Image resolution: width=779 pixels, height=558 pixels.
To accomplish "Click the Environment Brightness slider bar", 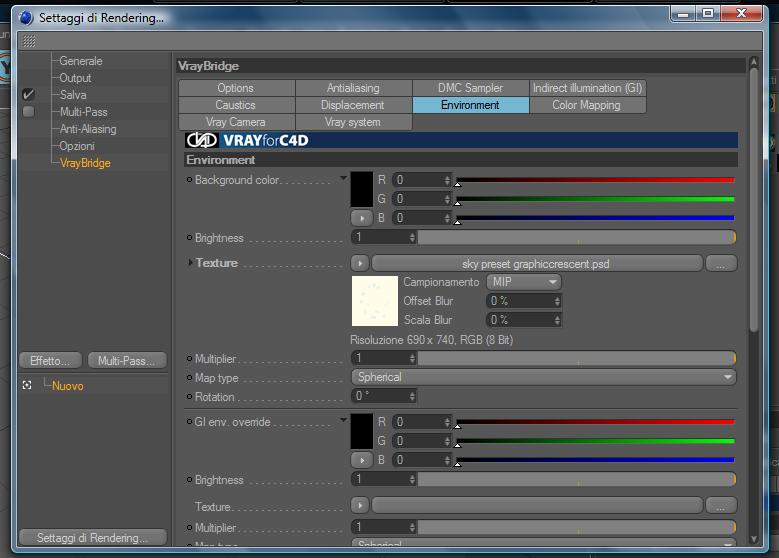I will [x=577, y=238].
